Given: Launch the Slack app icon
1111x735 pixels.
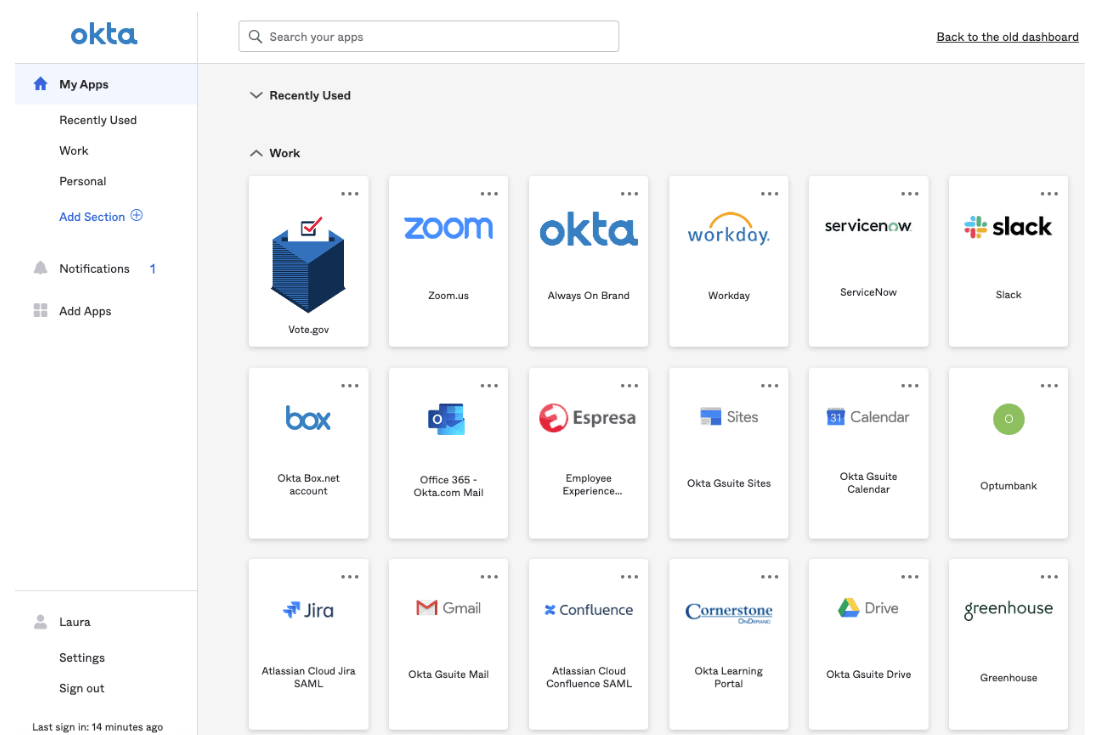Looking at the screenshot, I should (1008, 227).
